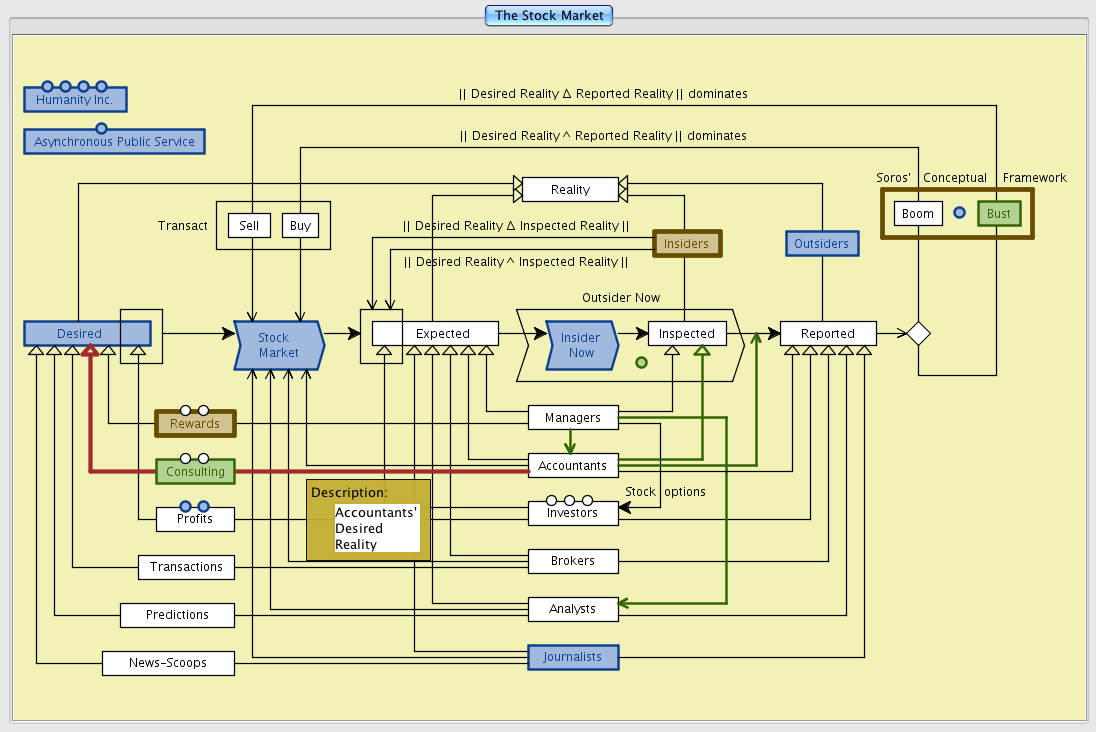1096x732 pixels.
Task: Click the blue circle between Boom and Bust
Action: pyautogui.click(x=959, y=213)
